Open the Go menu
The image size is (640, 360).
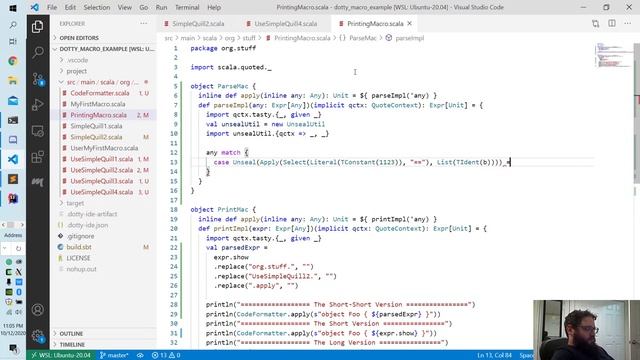tap(144, 7)
